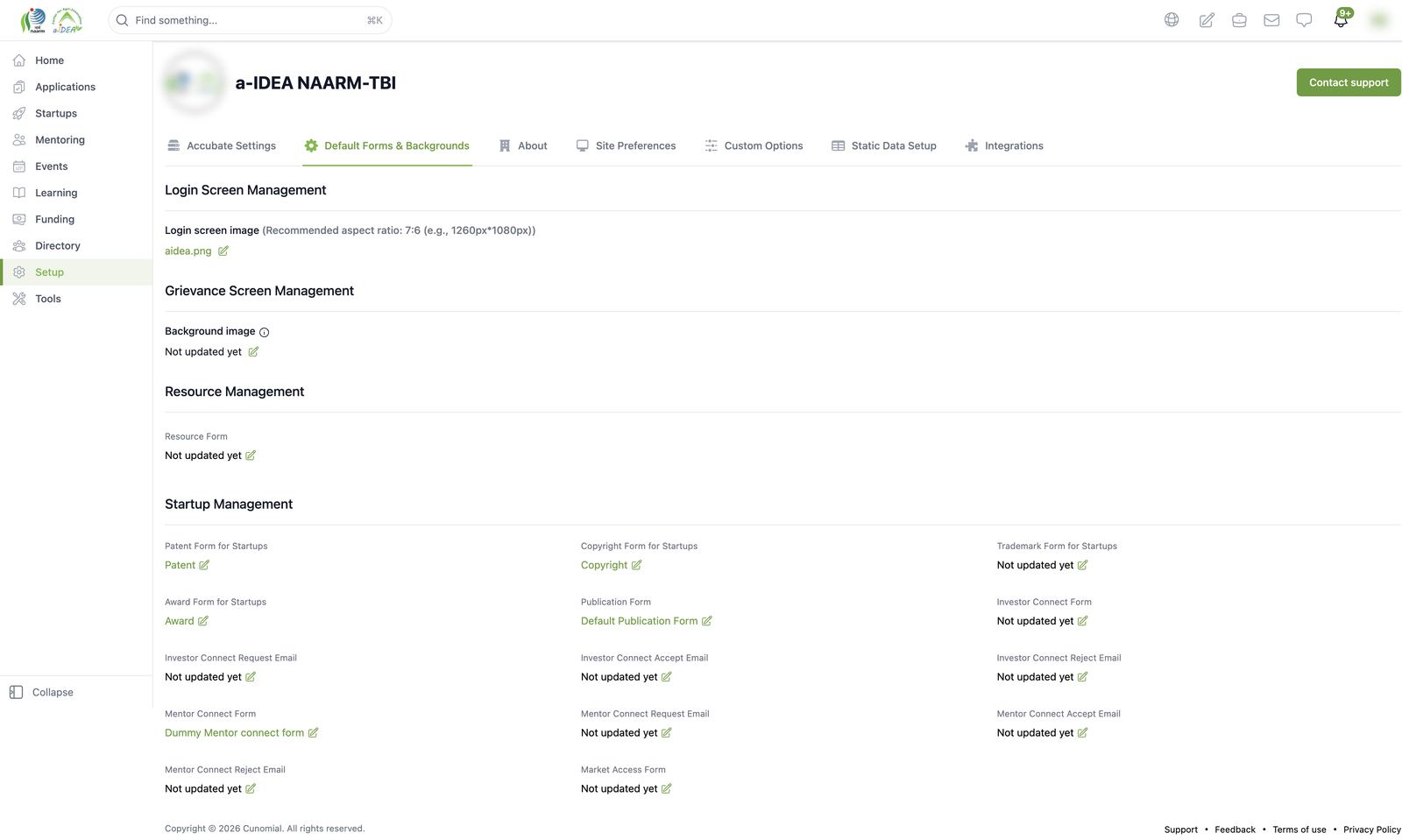Open the Feedback footer link

tap(1235, 829)
